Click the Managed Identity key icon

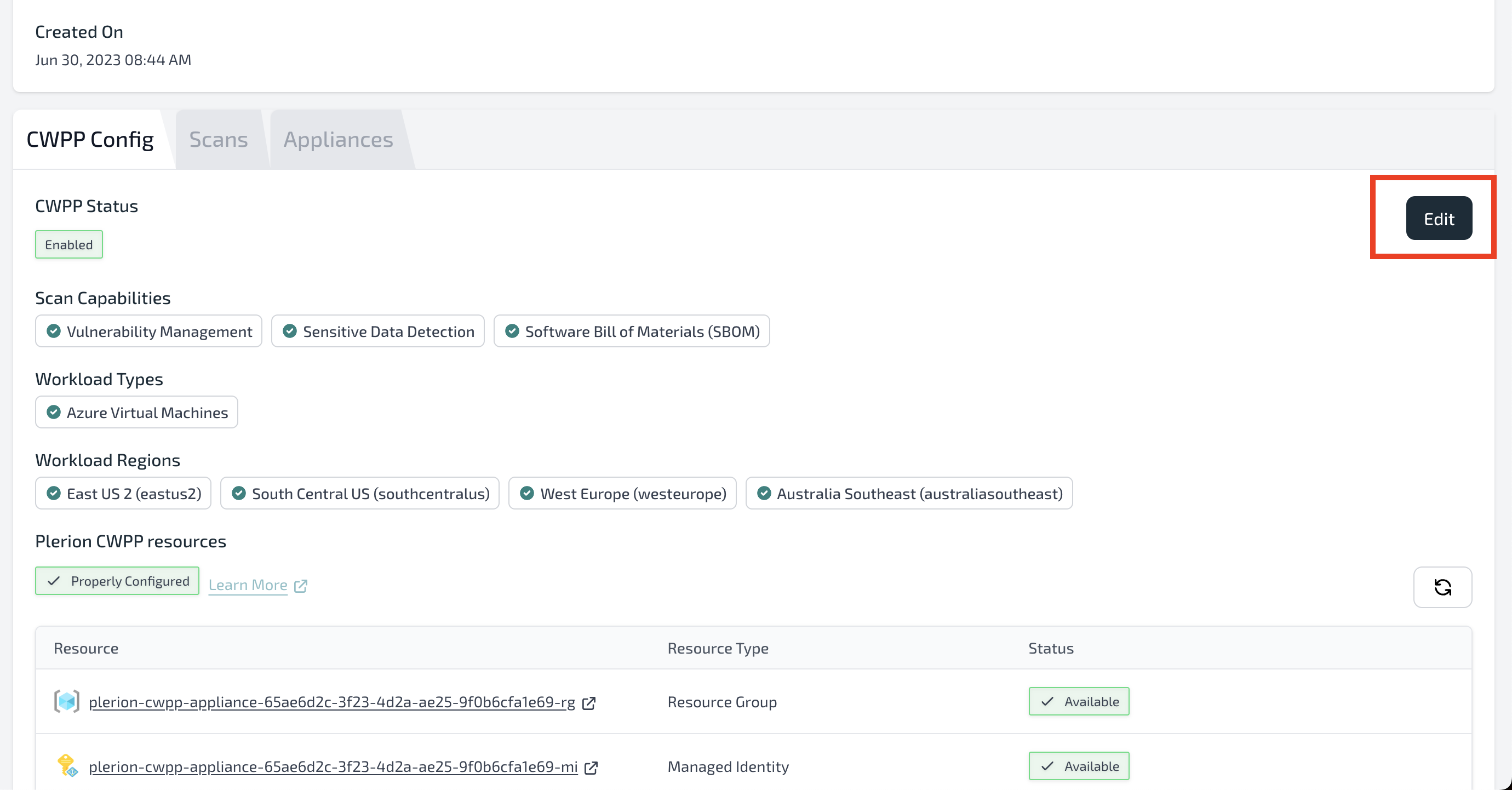coord(67,766)
